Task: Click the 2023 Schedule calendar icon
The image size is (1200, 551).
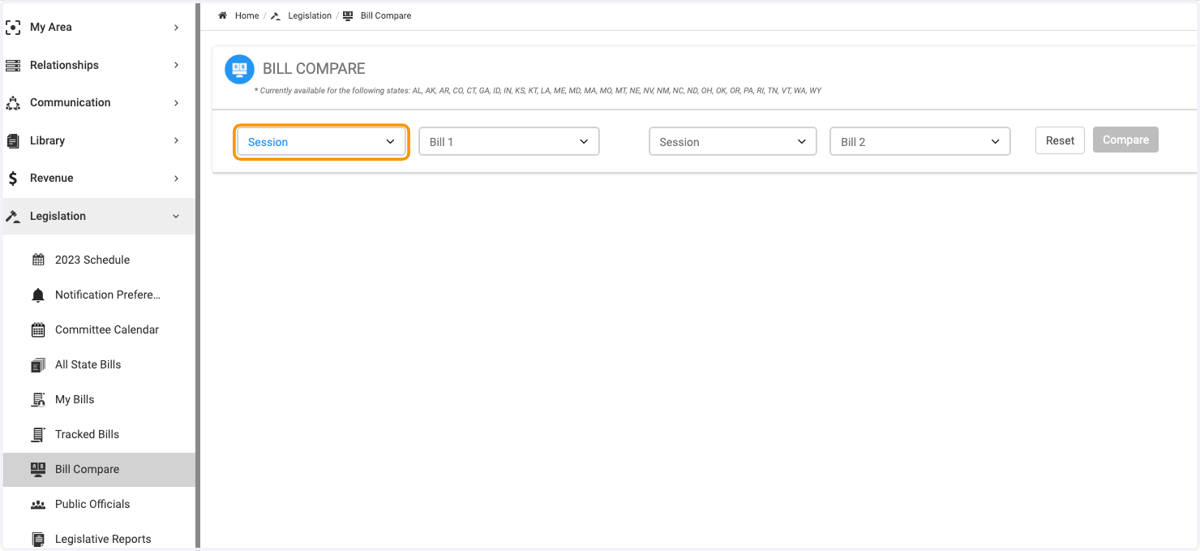Action: tap(38, 260)
